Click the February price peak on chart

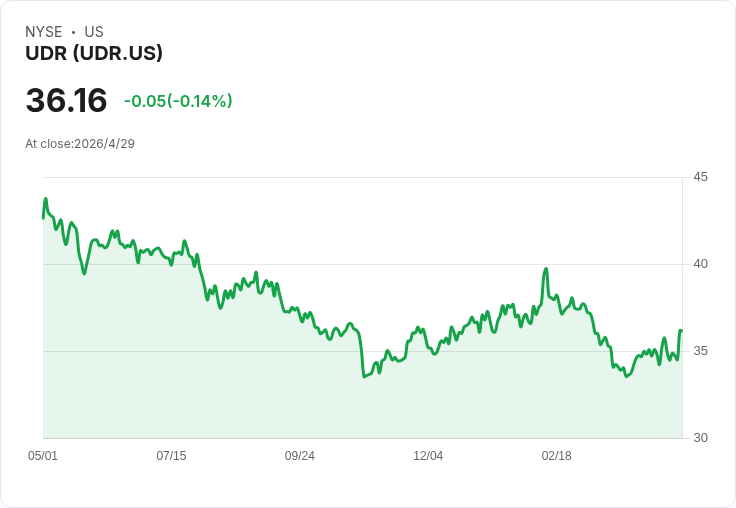pyautogui.click(x=546, y=268)
